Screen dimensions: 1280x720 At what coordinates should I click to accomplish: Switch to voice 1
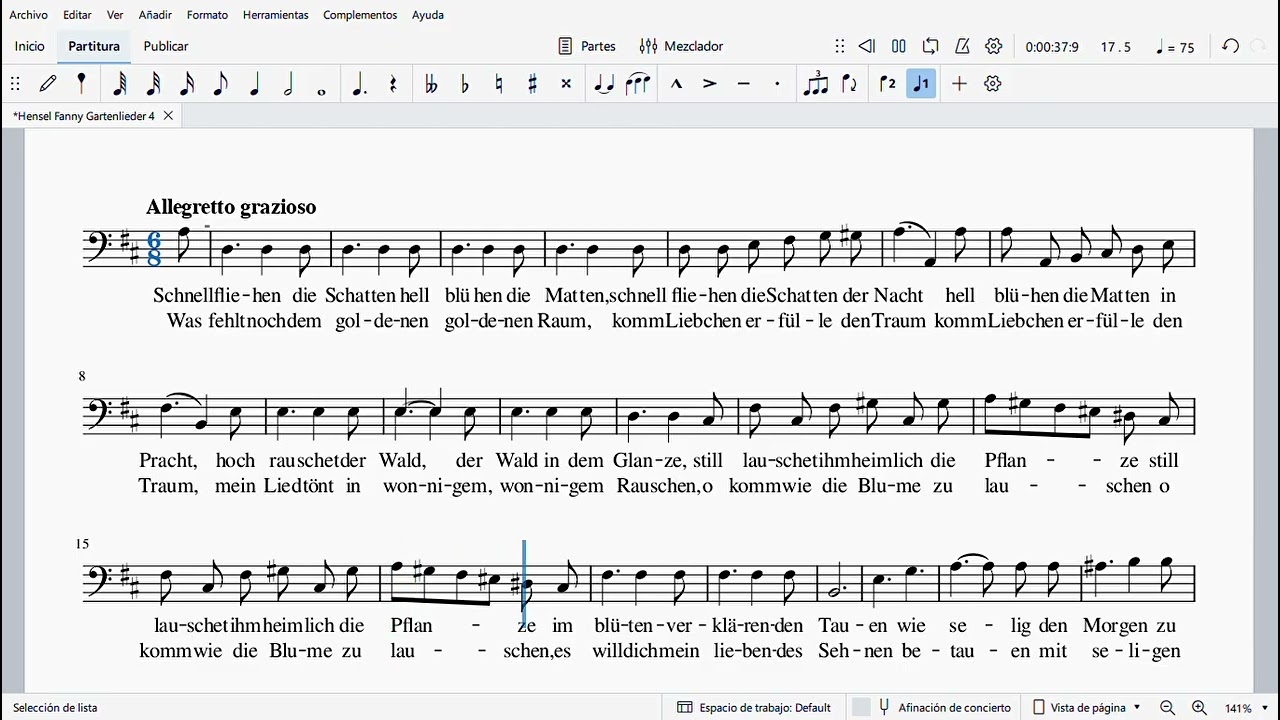(921, 84)
